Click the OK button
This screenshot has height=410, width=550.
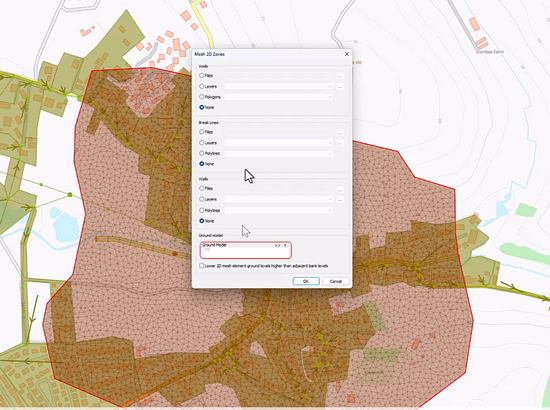(x=306, y=281)
